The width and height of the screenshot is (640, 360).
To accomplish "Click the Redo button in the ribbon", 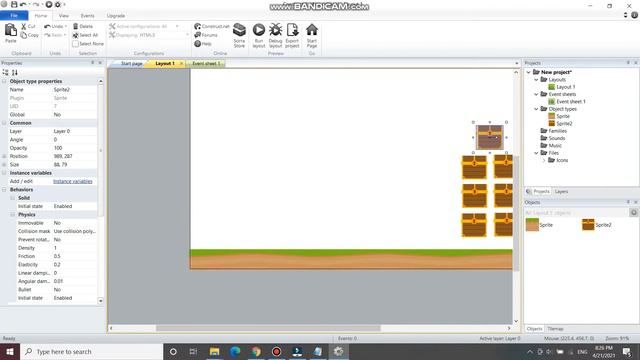I will click(x=55, y=35).
